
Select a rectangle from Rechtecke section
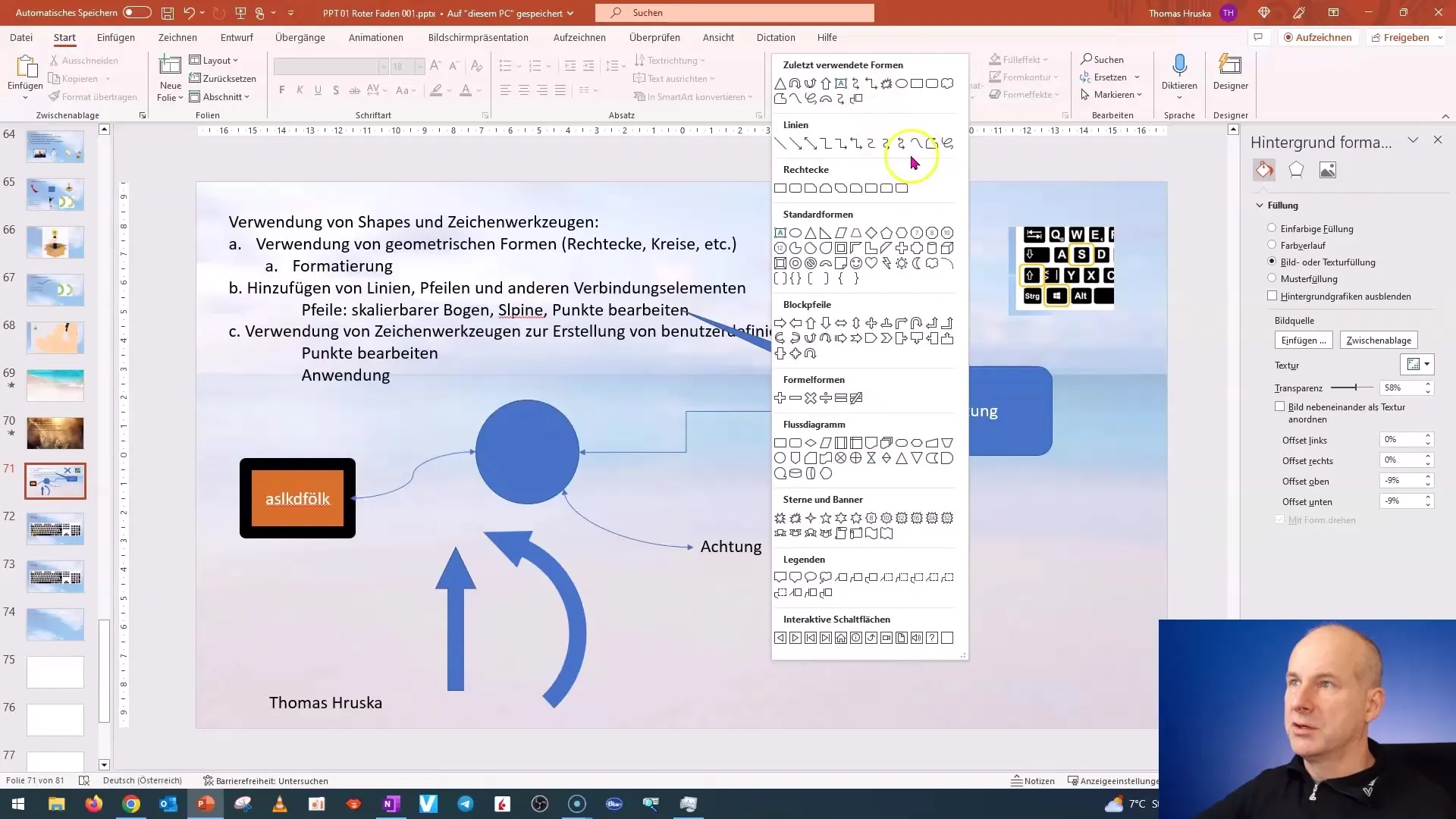click(x=780, y=188)
